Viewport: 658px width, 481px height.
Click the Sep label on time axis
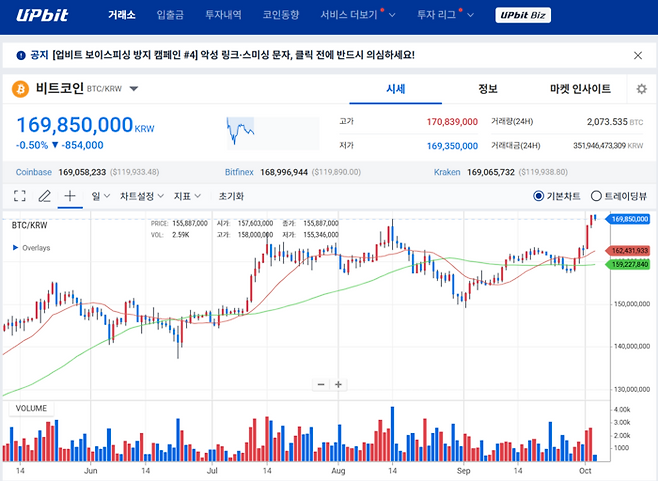tap(463, 471)
